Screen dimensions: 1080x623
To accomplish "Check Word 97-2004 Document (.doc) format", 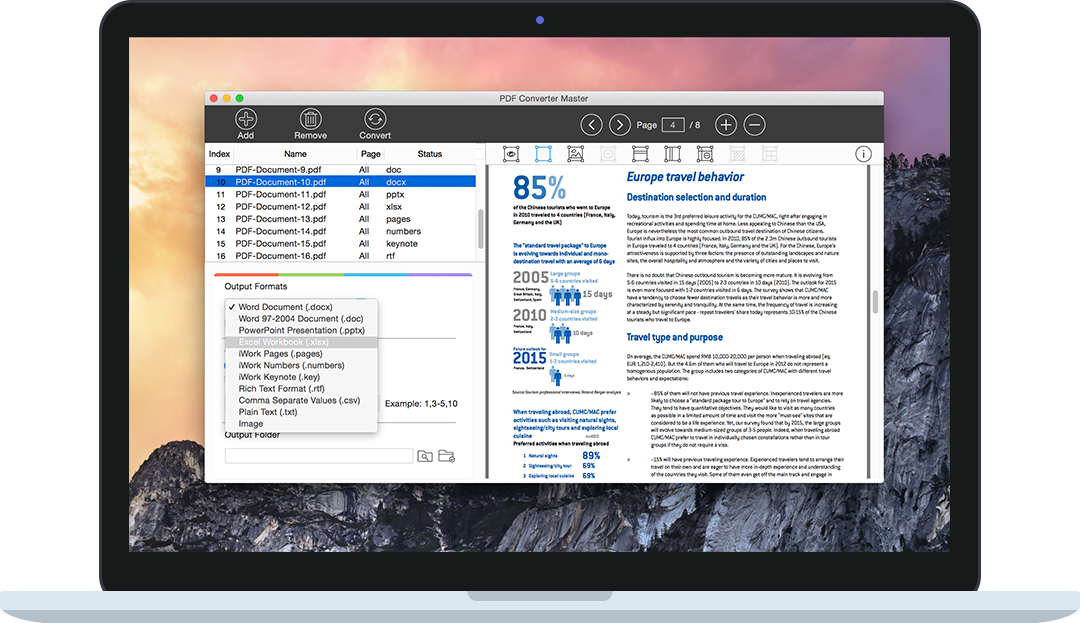I will click(301, 318).
